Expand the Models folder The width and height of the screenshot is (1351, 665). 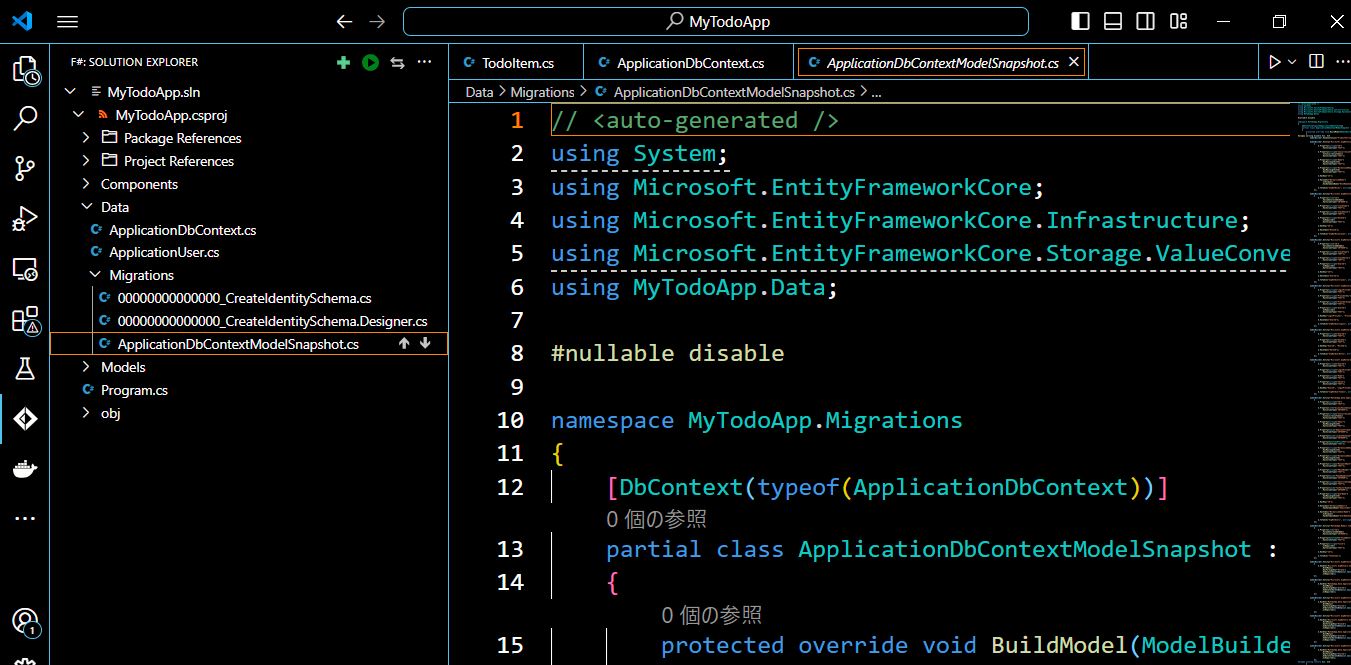(x=85, y=366)
